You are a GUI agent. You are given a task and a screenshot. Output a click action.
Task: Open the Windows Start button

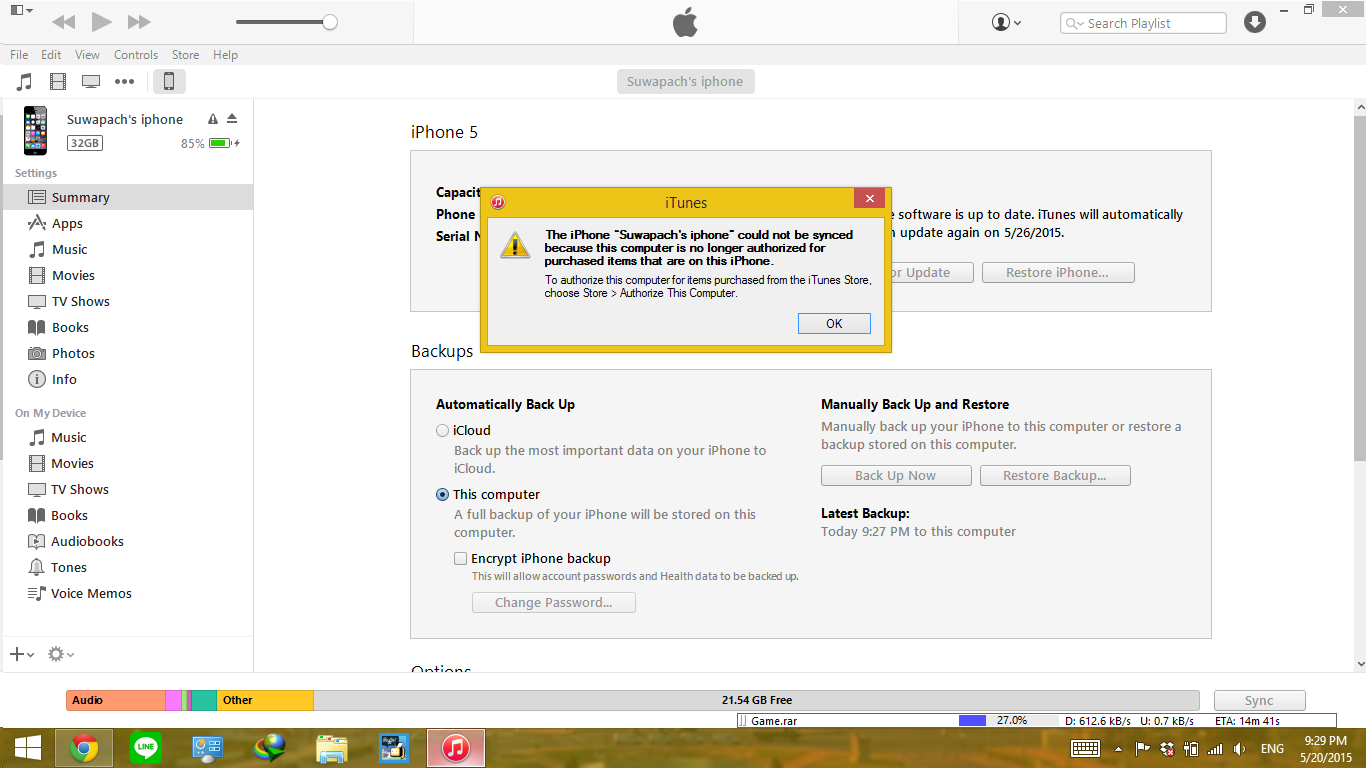(27, 748)
